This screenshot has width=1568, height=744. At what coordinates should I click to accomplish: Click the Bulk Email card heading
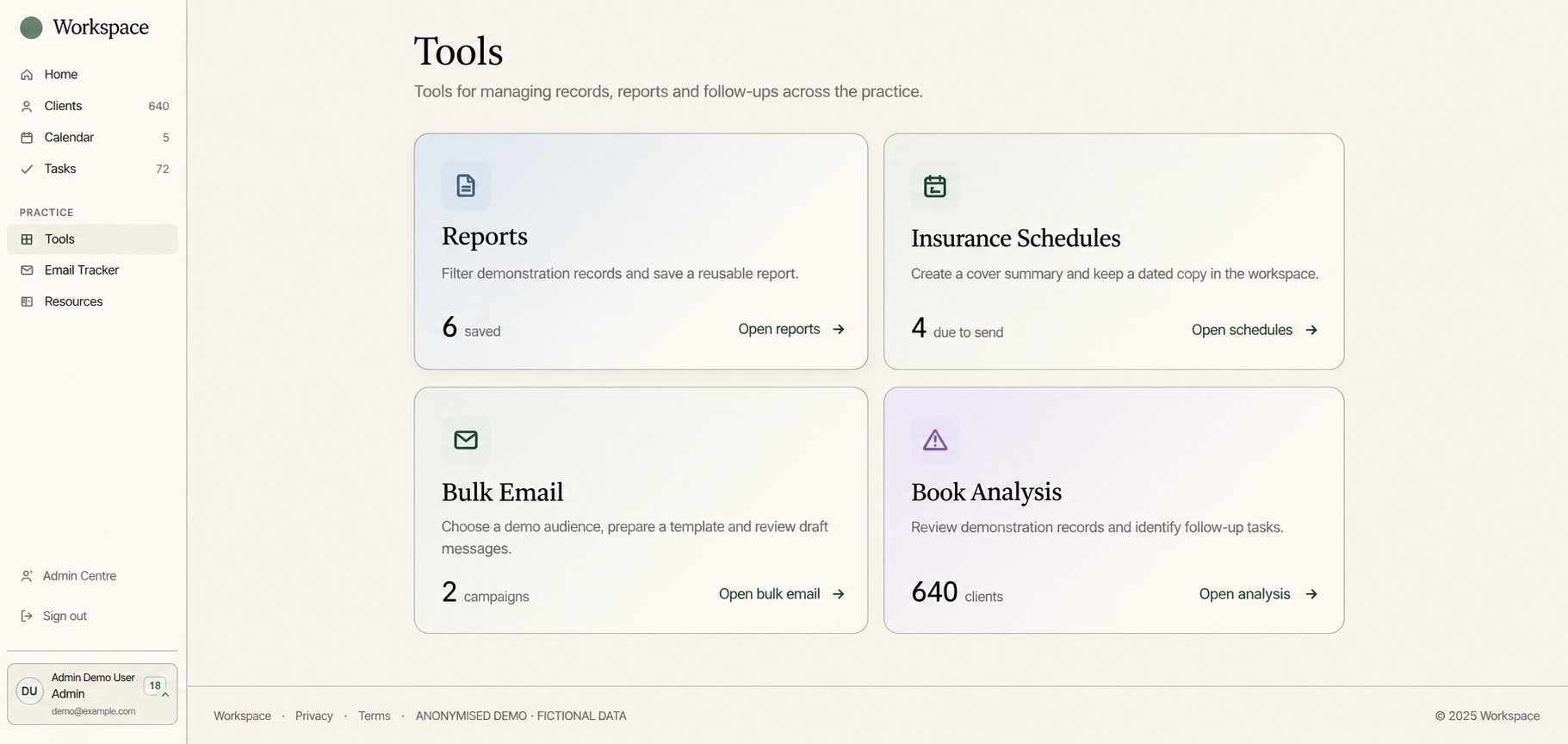click(503, 492)
